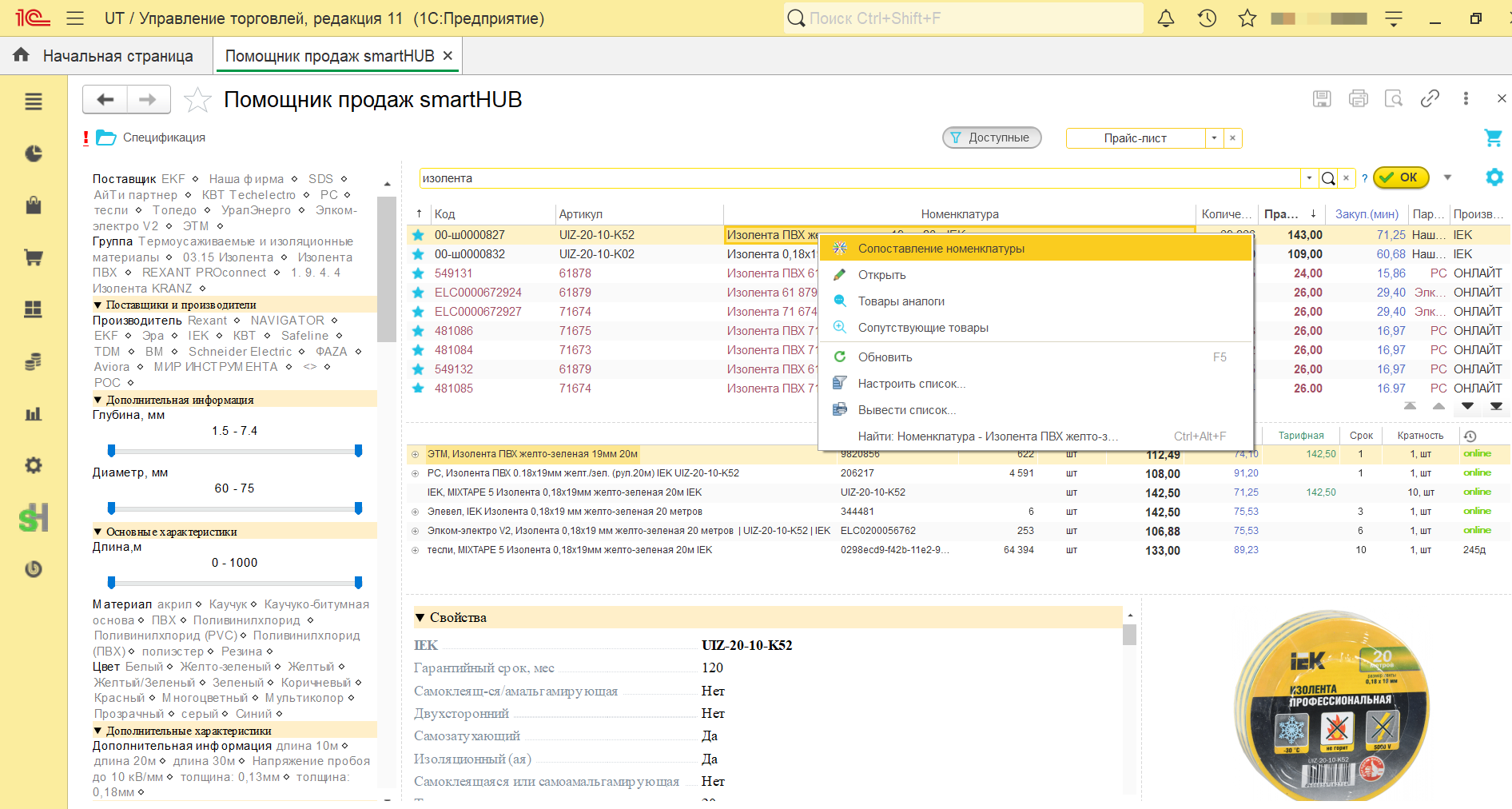Toggle favorite star for row 549131
Viewport: 1512px width, 809px height.
[x=418, y=273]
